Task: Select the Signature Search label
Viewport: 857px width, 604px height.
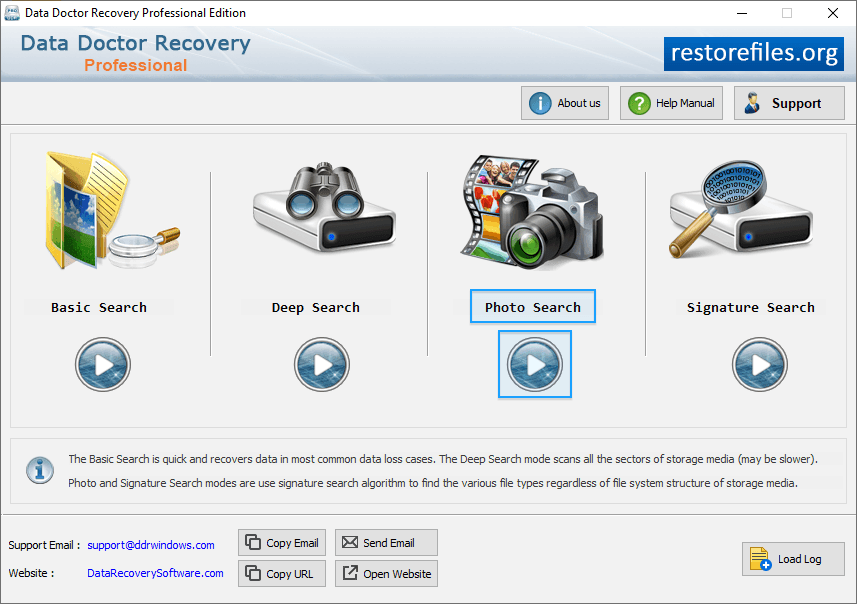Action: pyautogui.click(x=750, y=307)
